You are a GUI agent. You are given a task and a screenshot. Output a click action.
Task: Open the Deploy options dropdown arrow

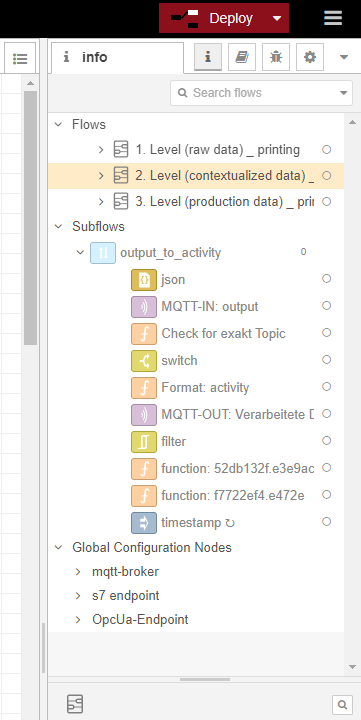(x=277, y=18)
